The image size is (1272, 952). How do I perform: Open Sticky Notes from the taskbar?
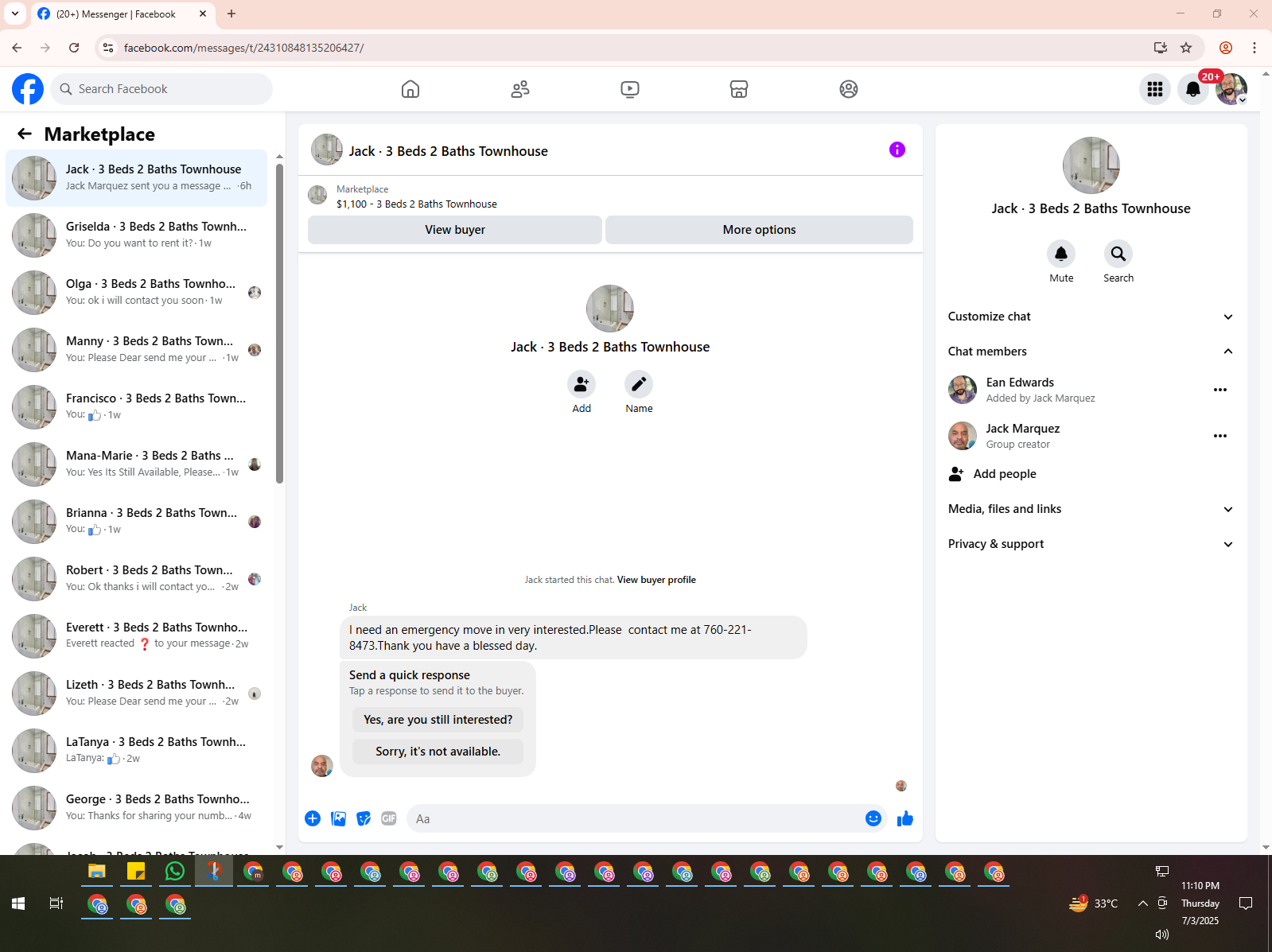click(x=136, y=872)
